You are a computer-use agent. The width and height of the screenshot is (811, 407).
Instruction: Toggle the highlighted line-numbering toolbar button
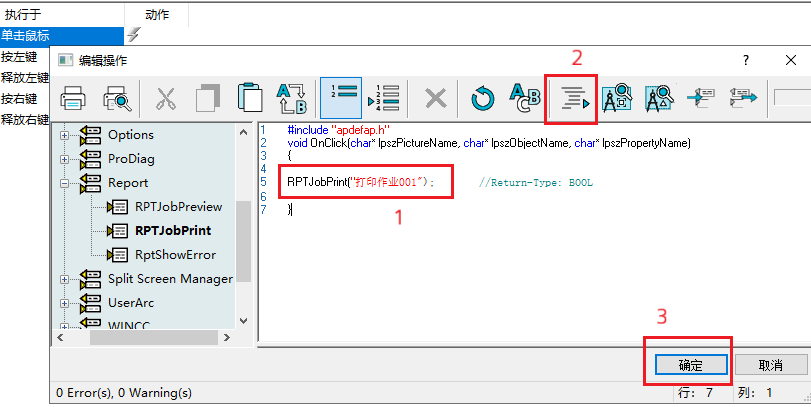click(341, 98)
